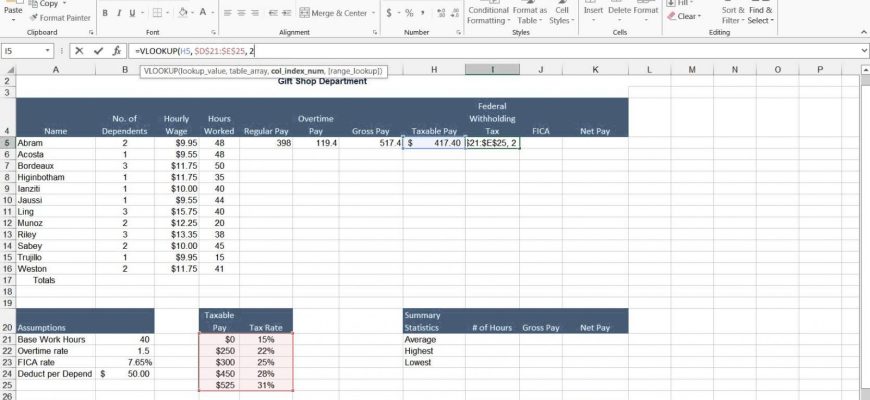This screenshot has height=400, width=870.
Task: Click the 22% tax rate cell
Action: [266, 351]
